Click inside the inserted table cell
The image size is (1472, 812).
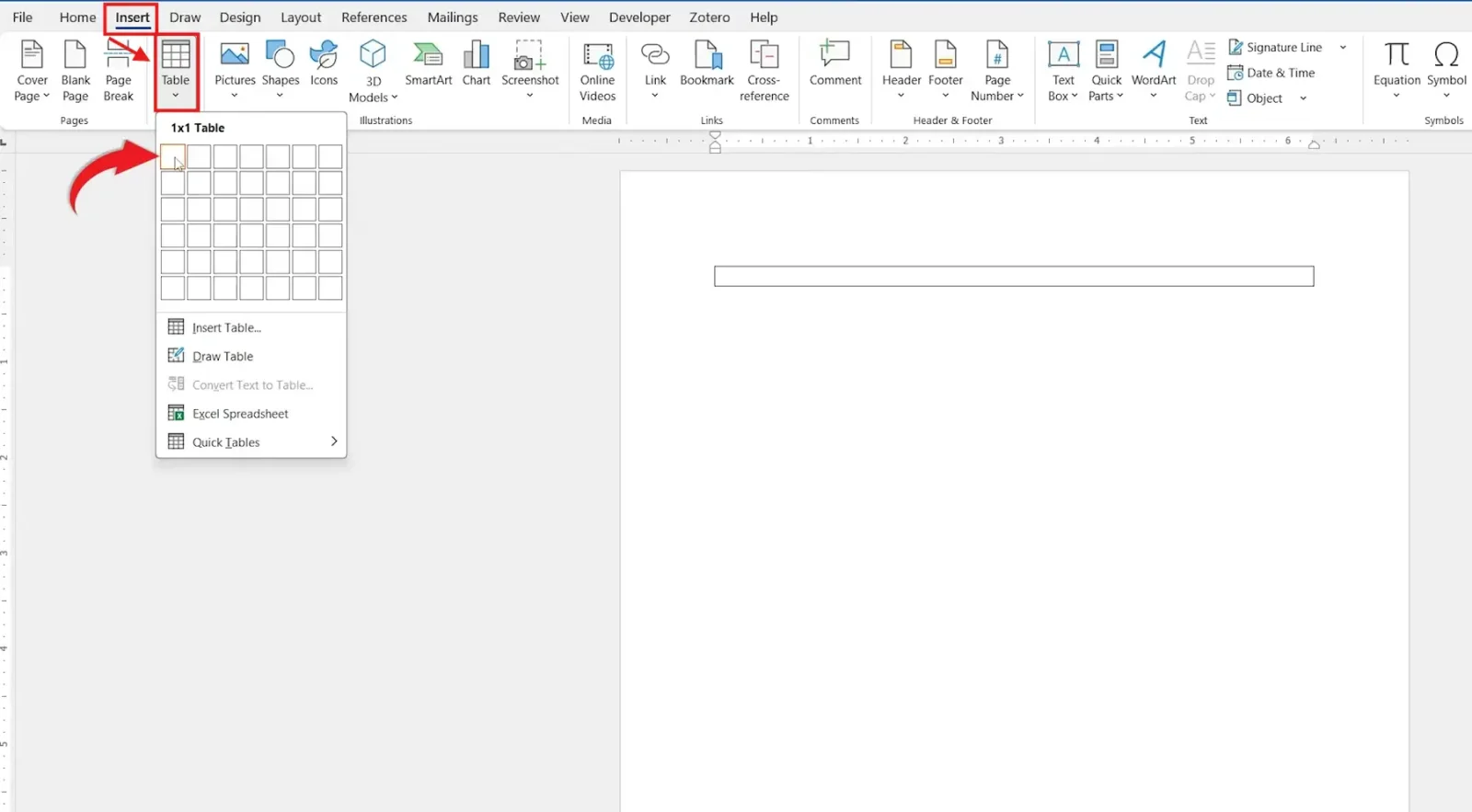pyautogui.click(x=1014, y=276)
